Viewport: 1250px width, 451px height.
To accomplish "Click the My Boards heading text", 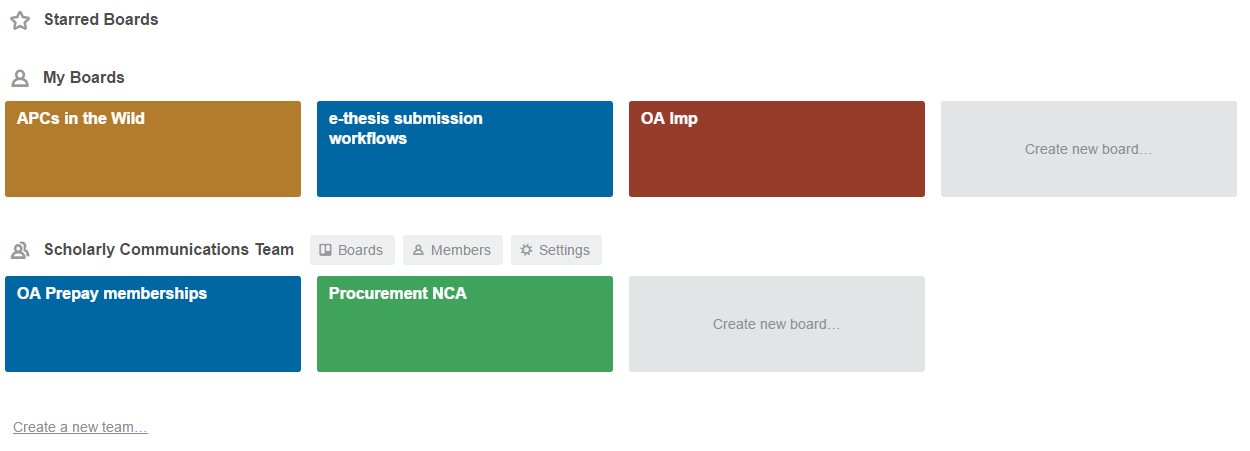I will pyautogui.click(x=84, y=78).
